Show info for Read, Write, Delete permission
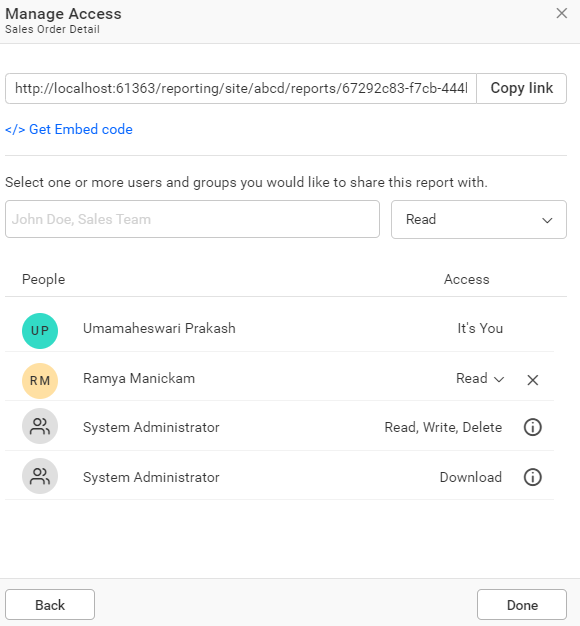This screenshot has height=626, width=580. point(532,427)
